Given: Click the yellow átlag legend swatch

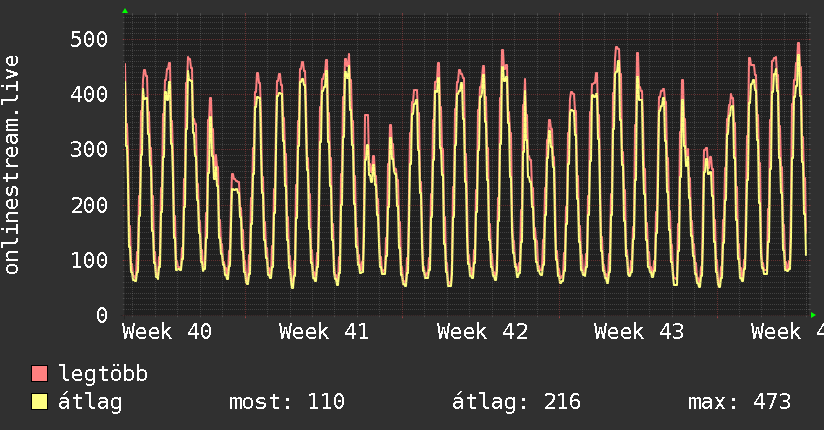Looking at the screenshot, I should pos(40,402).
